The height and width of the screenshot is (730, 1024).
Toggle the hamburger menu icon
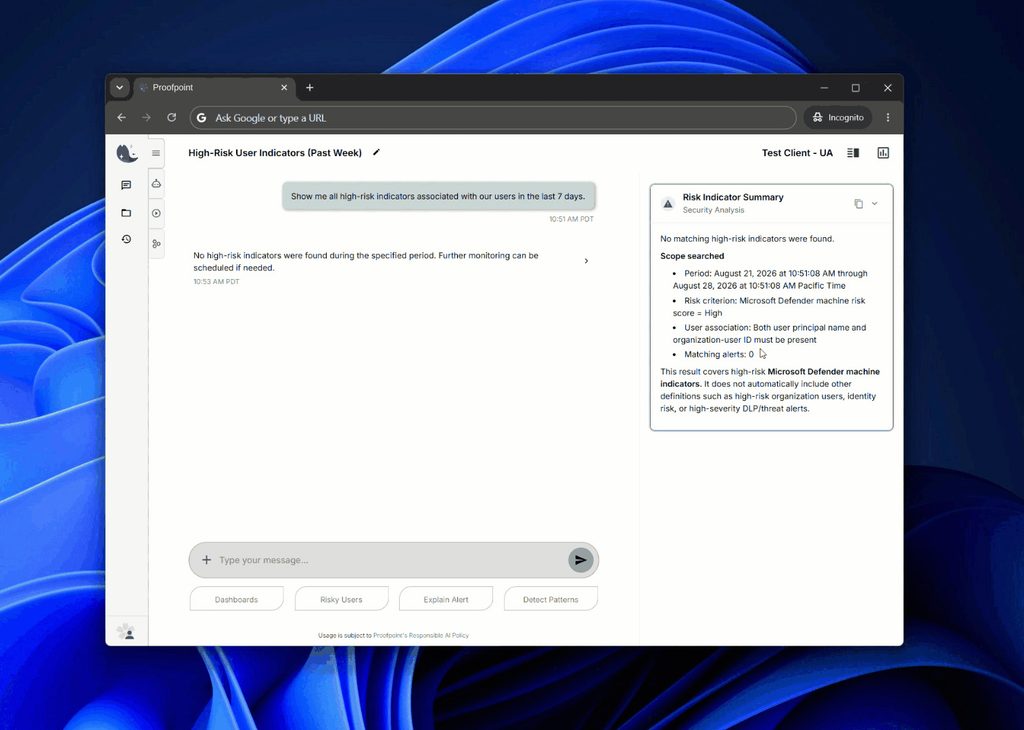(156, 153)
